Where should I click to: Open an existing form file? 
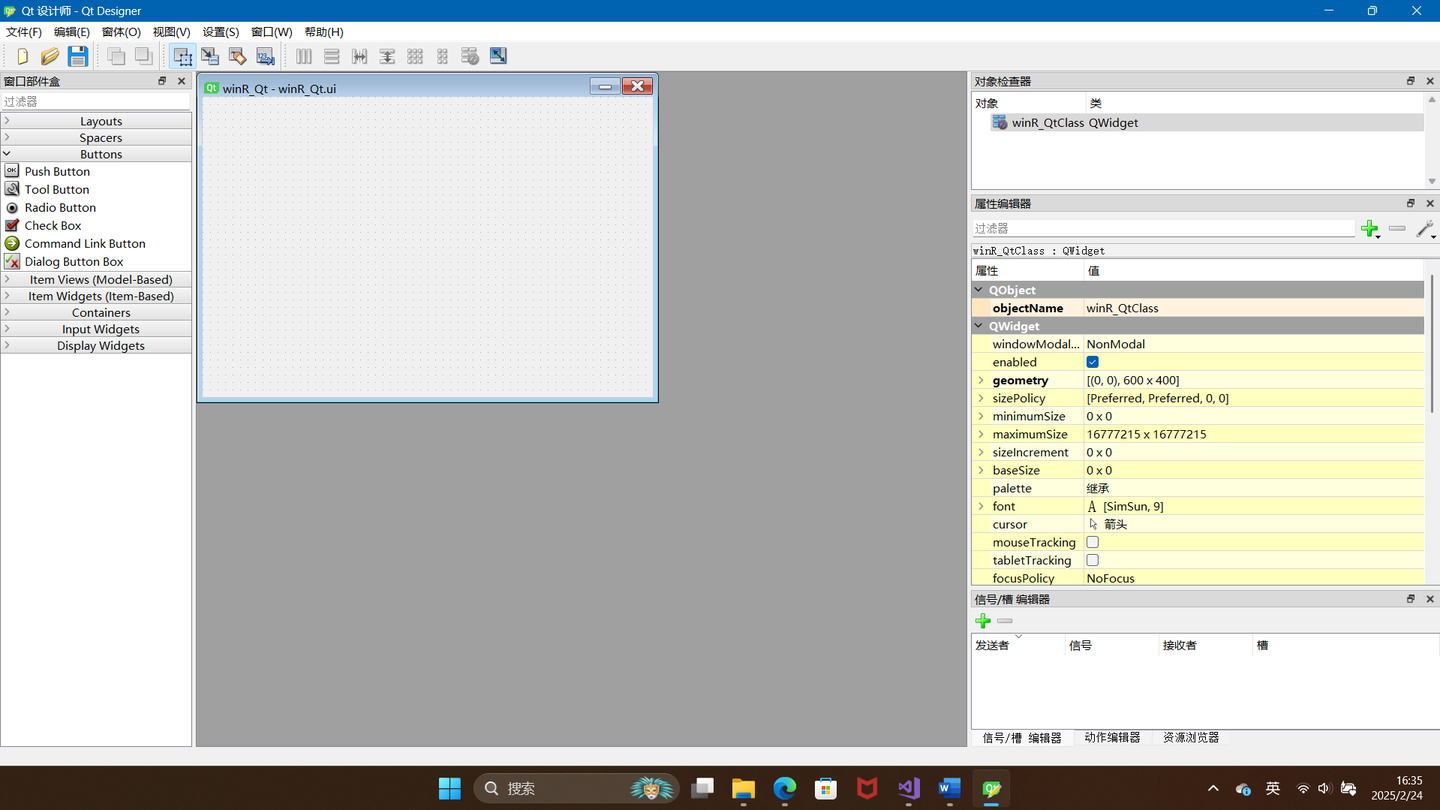48,56
